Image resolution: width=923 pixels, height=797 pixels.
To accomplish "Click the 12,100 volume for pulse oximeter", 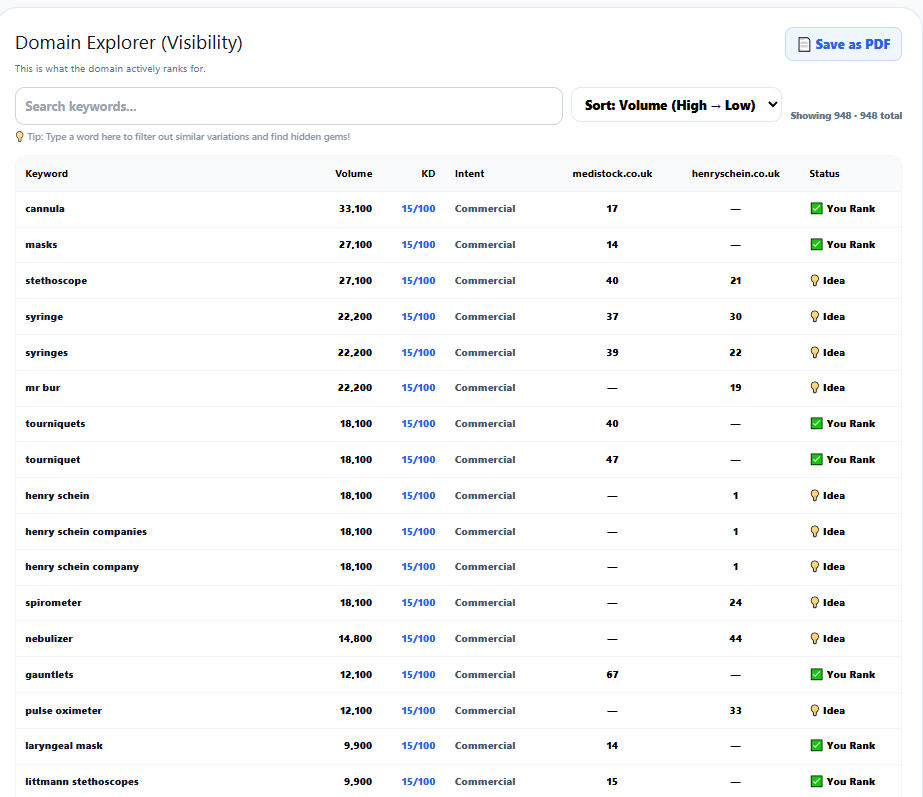I will pos(356,710).
